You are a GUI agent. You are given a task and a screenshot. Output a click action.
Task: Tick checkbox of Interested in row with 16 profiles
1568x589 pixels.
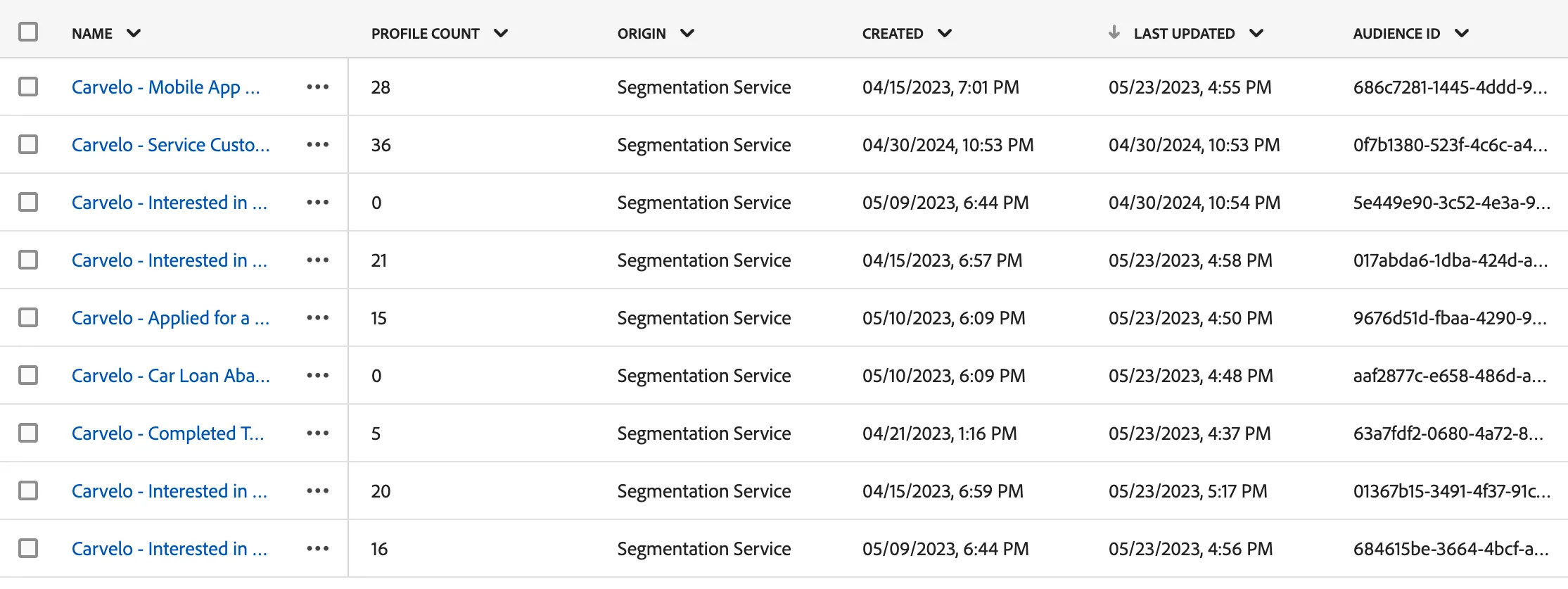[28, 548]
